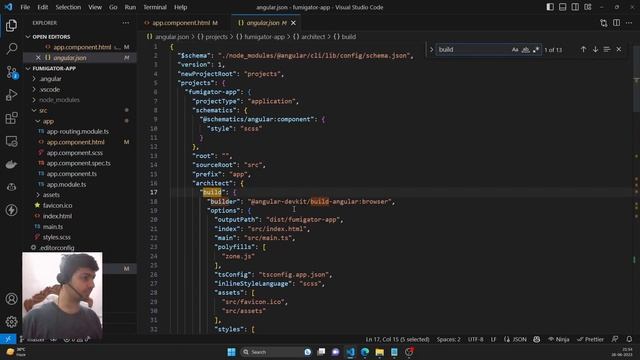The height and width of the screenshot is (360, 640).
Task: Open the File menu
Action: [25, 7]
